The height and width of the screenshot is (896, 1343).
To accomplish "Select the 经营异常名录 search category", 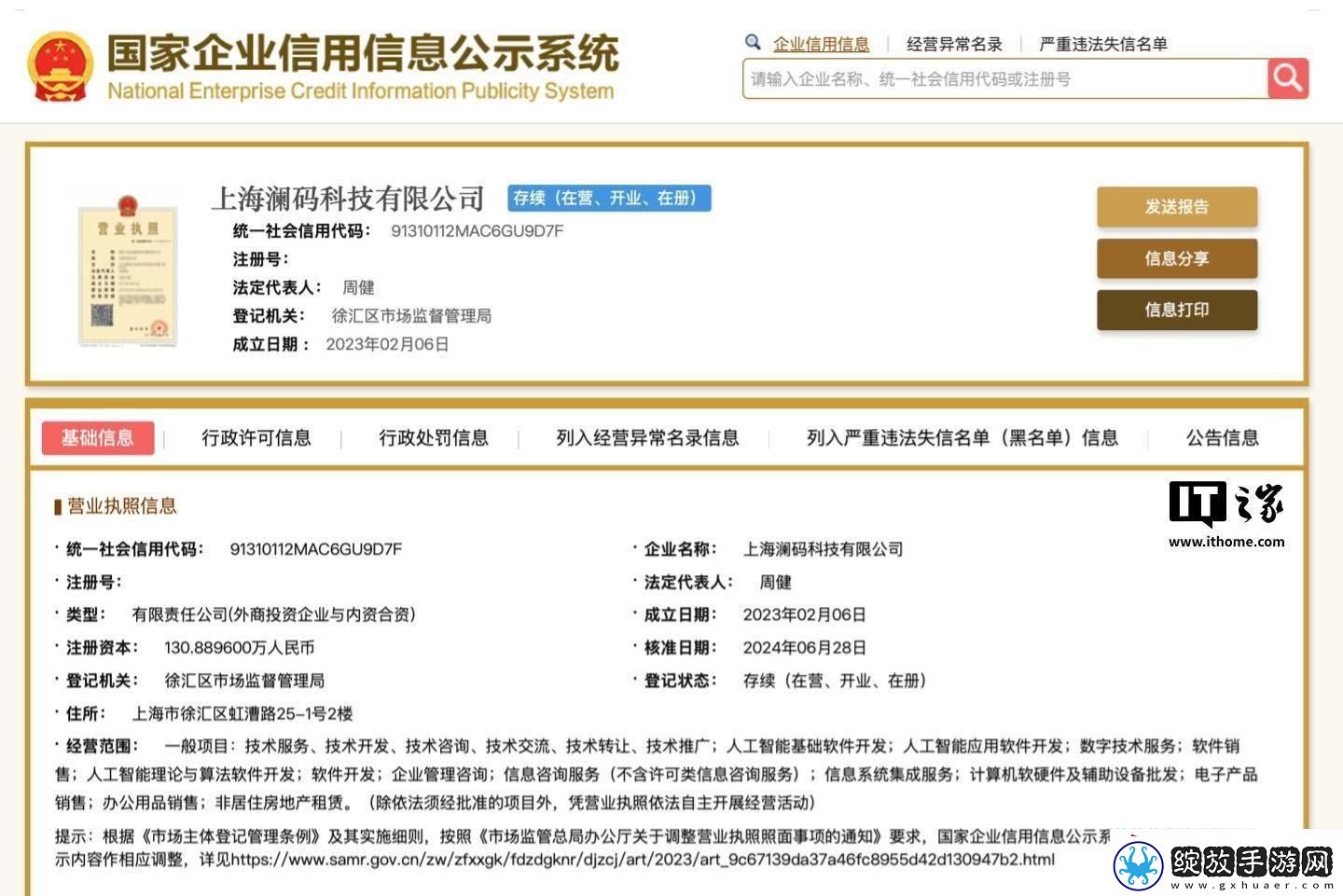I will point(954,44).
